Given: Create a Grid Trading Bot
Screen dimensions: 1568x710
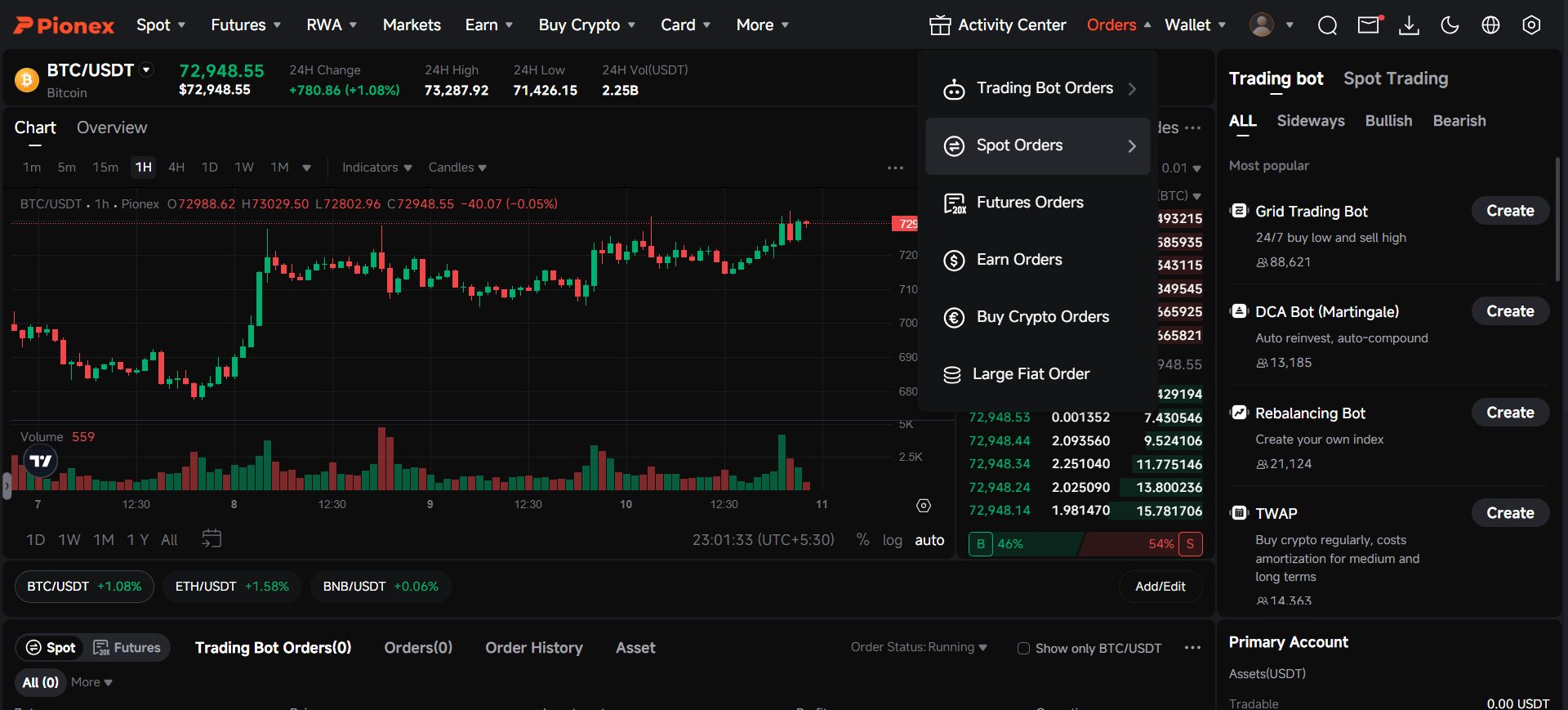Looking at the screenshot, I should [x=1510, y=211].
